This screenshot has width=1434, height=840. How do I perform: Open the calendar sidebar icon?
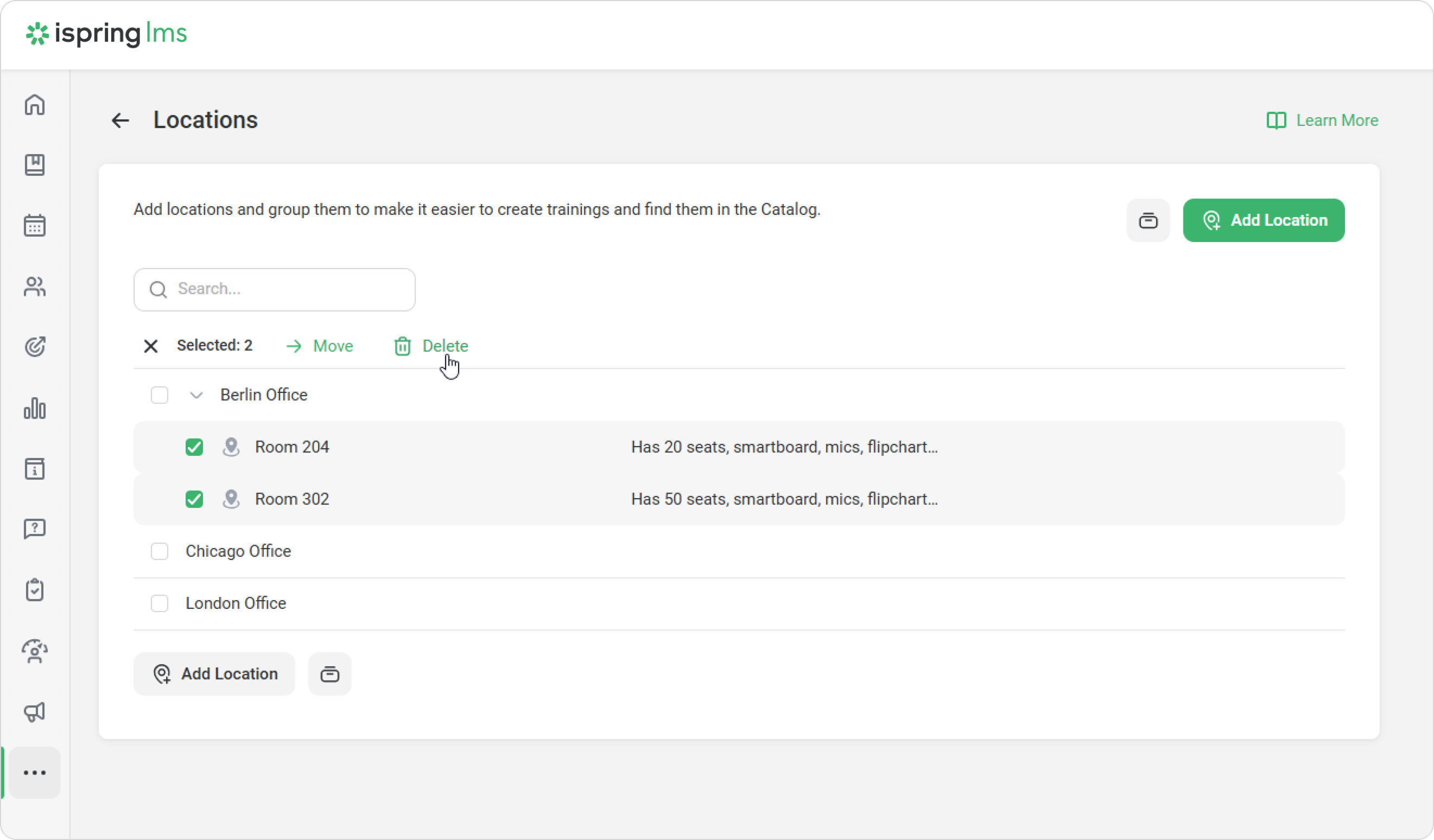point(35,226)
